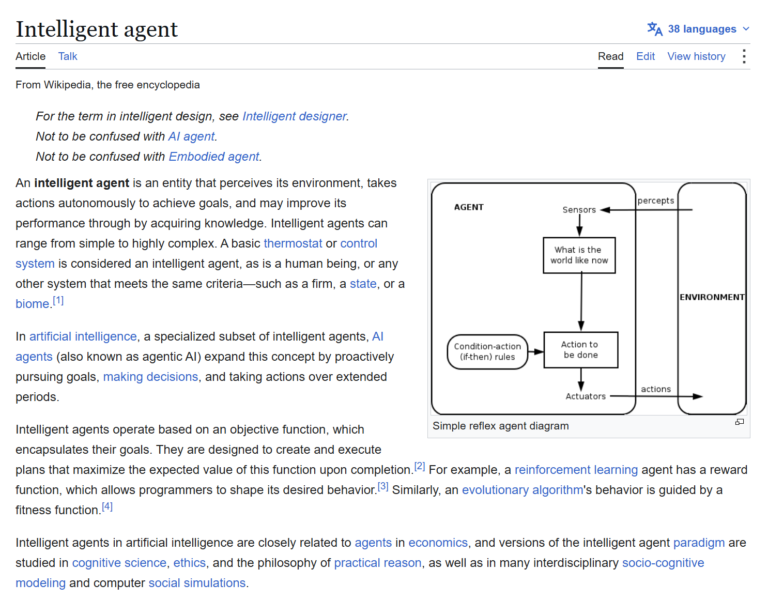Follow the Intelligent designer link
768x600 pixels.
click(x=294, y=116)
